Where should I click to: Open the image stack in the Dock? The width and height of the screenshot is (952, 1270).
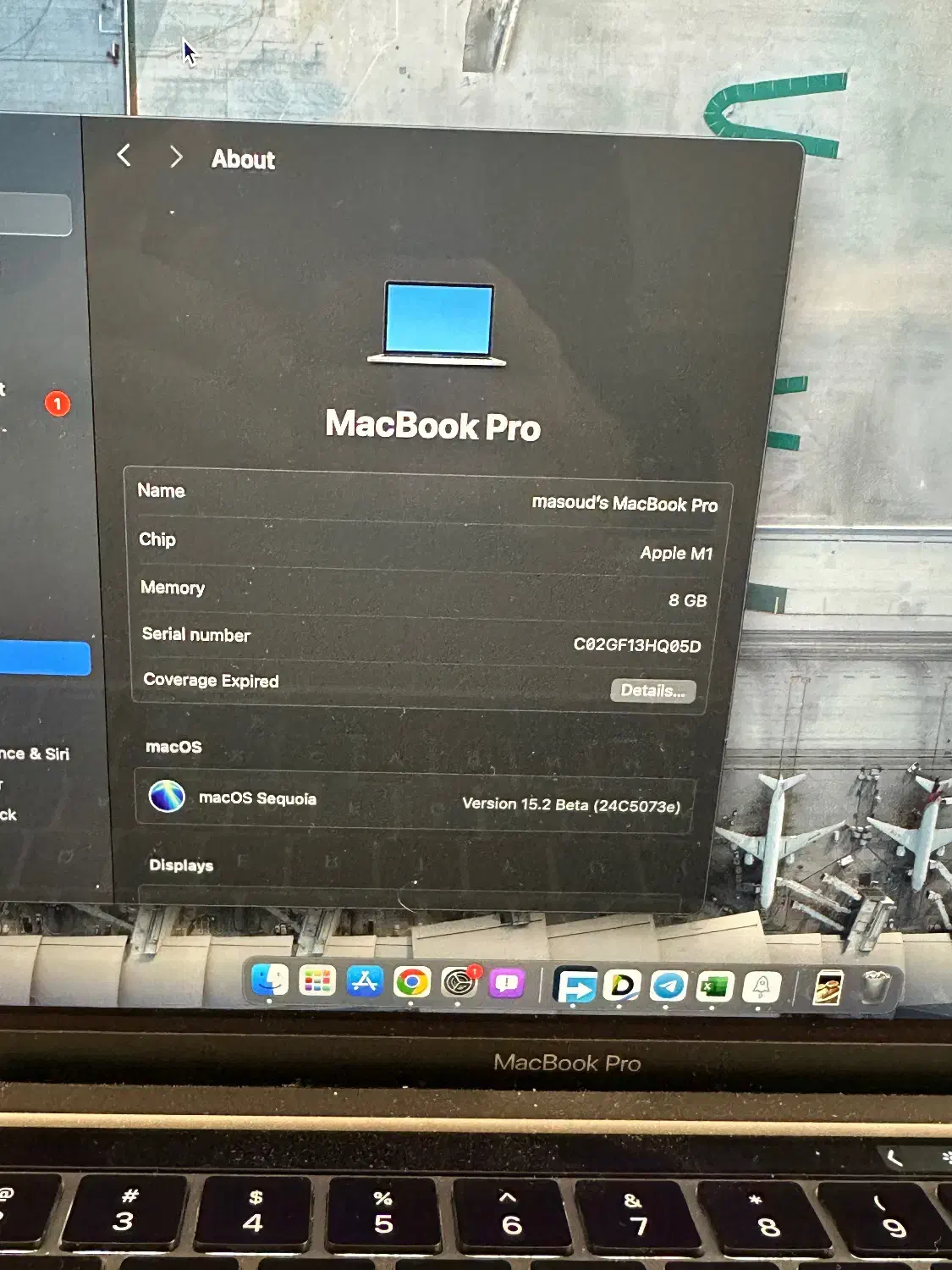(x=828, y=988)
